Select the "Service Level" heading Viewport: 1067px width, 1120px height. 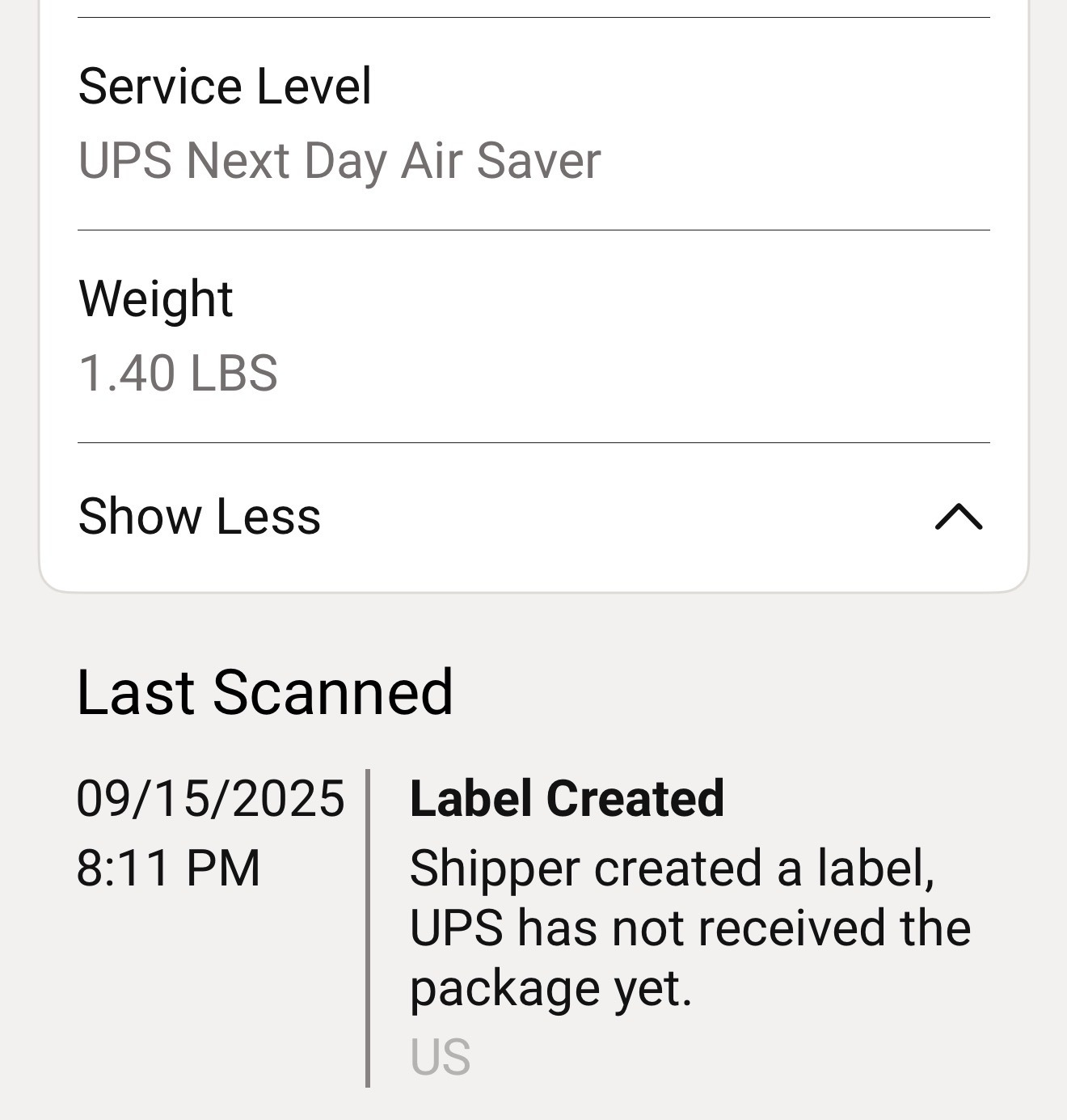[x=225, y=86]
